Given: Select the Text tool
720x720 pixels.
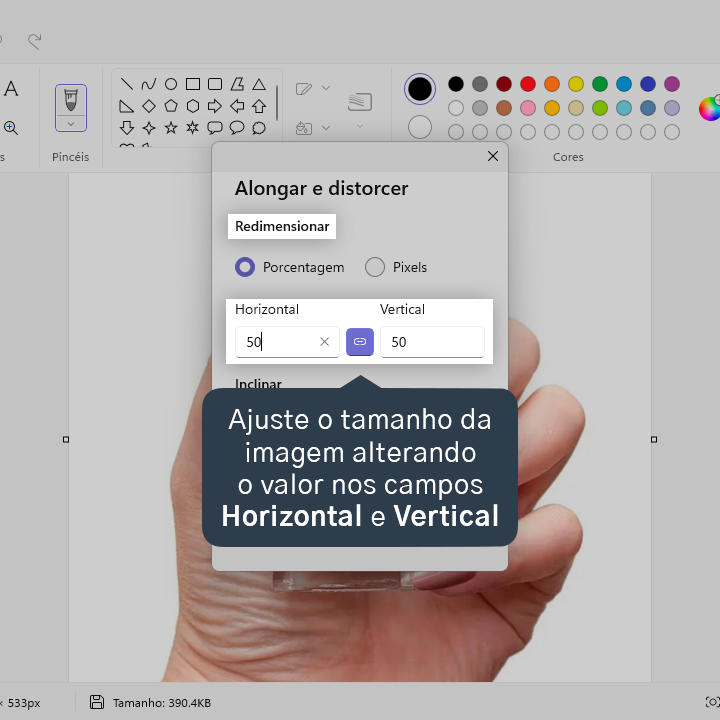Looking at the screenshot, I should point(11,88).
